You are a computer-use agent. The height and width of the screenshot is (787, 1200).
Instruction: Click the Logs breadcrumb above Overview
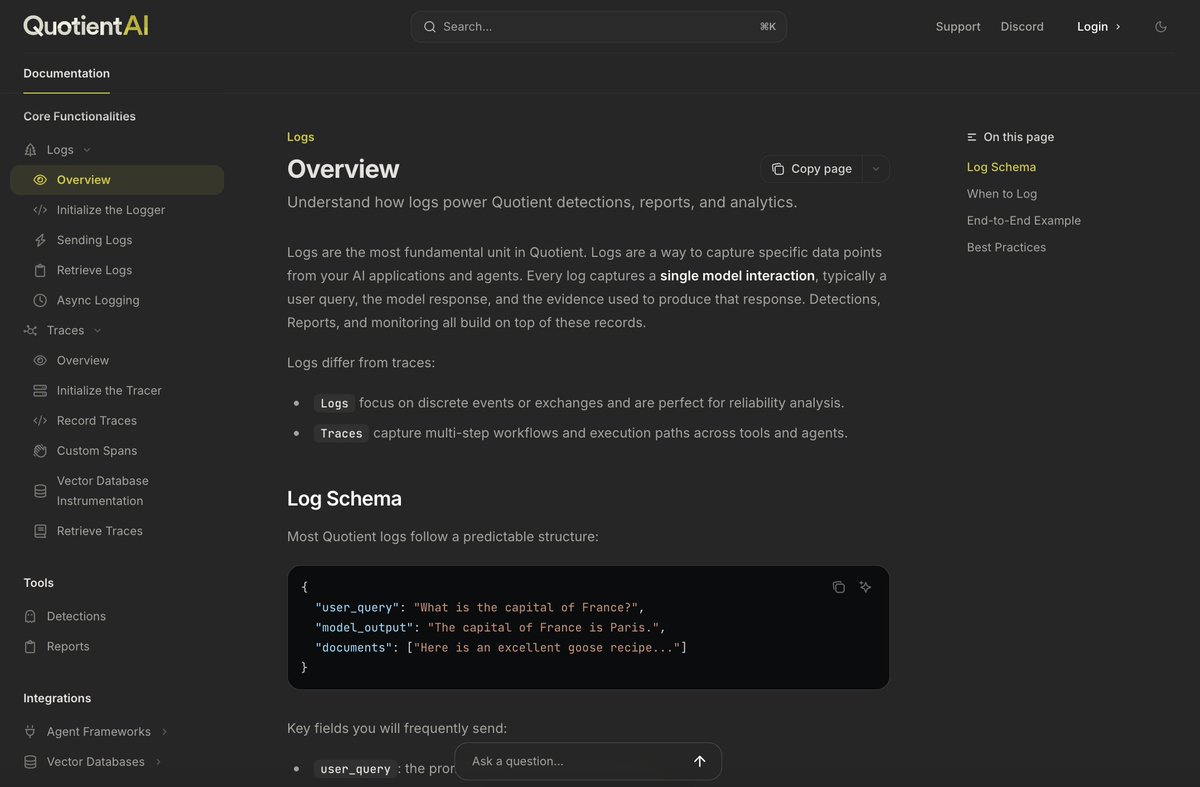tap(300, 137)
